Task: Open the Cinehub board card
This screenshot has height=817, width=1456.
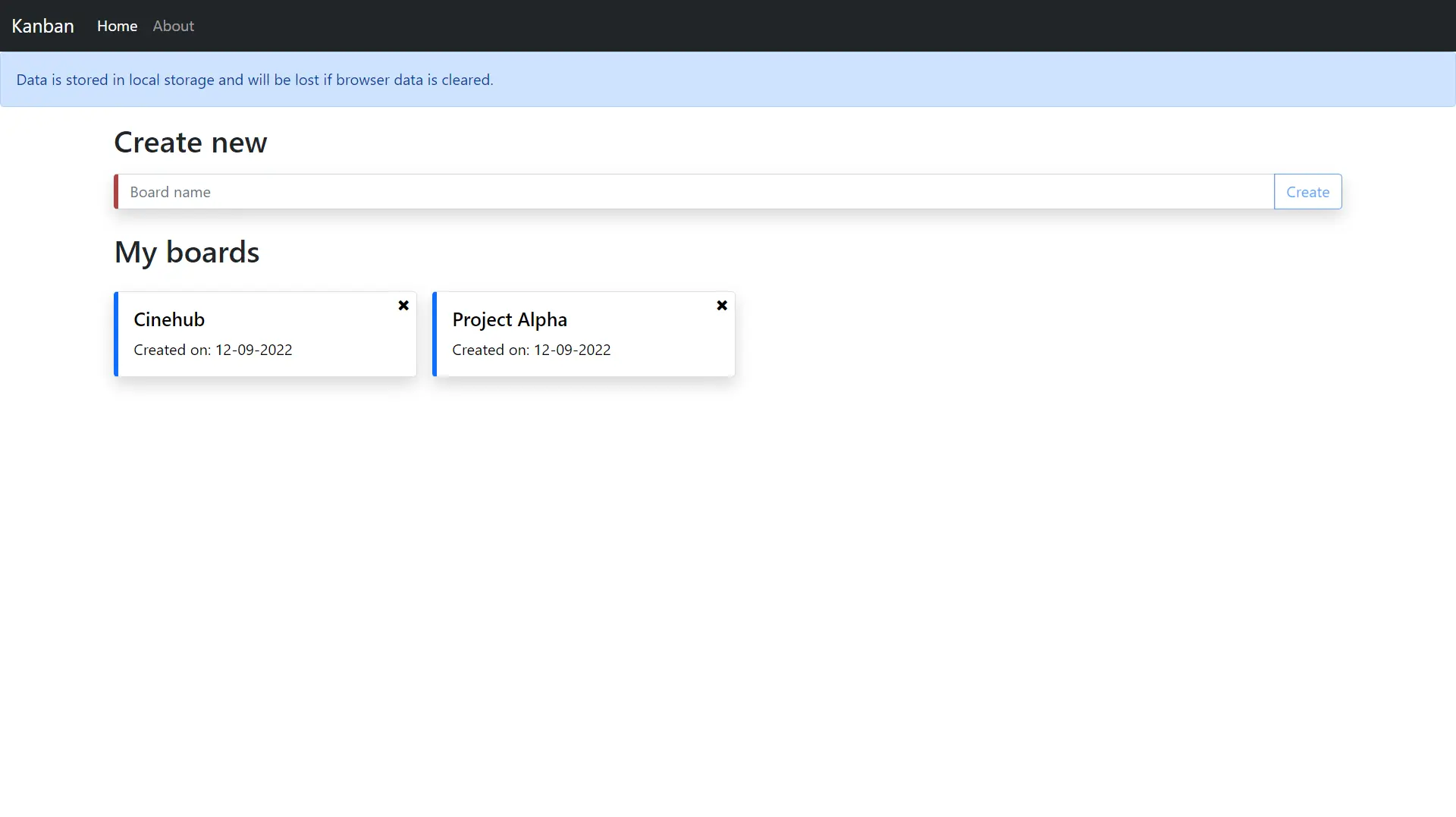Action: pyautogui.click(x=265, y=334)
